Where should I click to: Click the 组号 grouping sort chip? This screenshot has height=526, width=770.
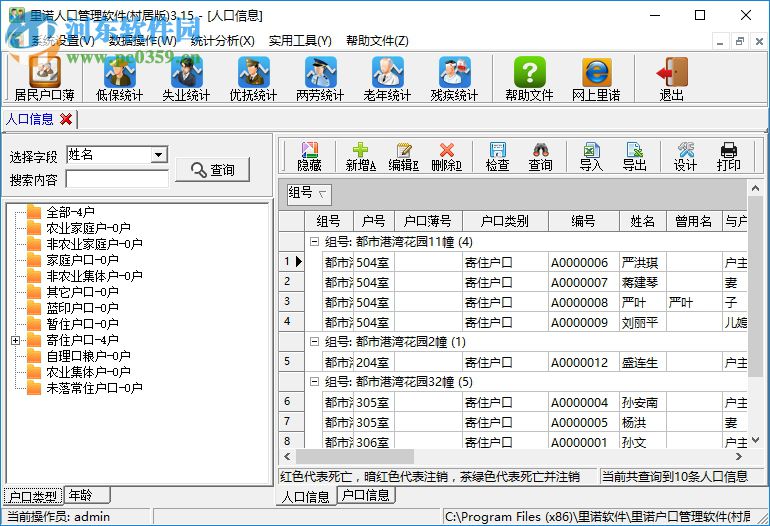coord(309,194)
